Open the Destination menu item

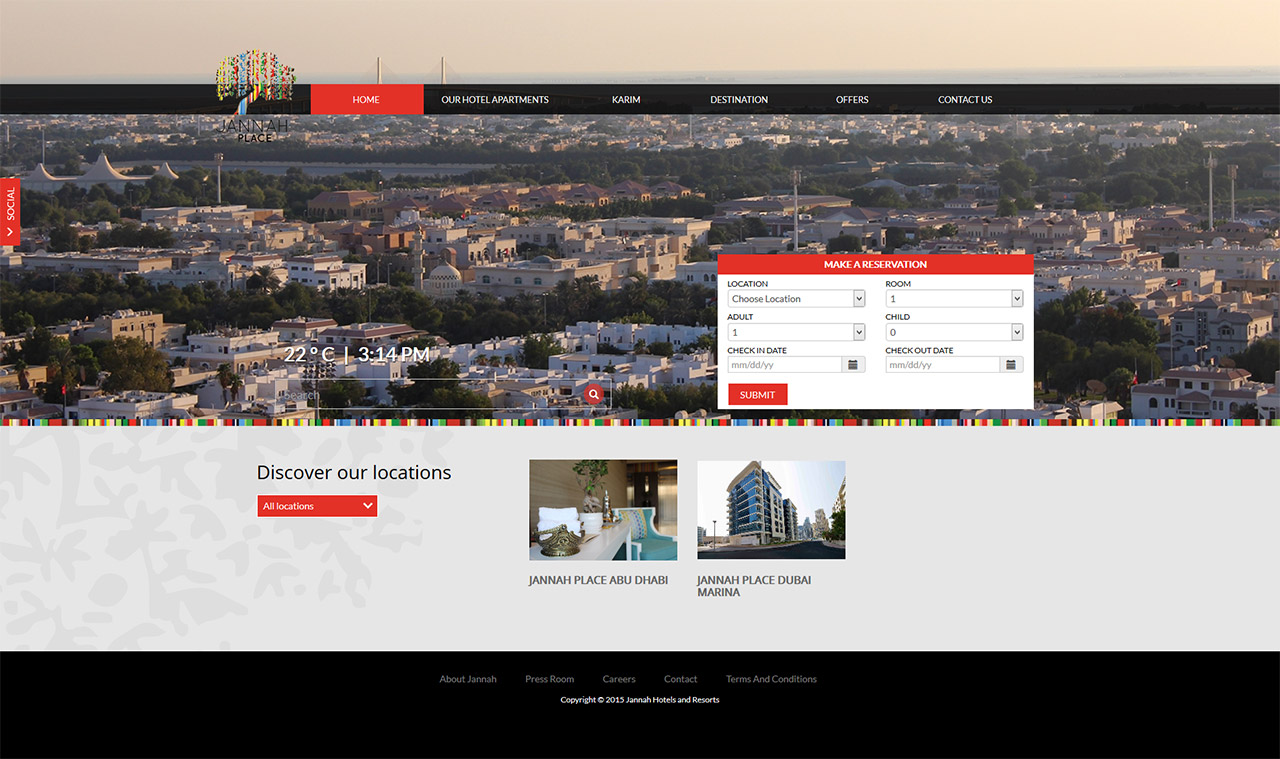739,99
